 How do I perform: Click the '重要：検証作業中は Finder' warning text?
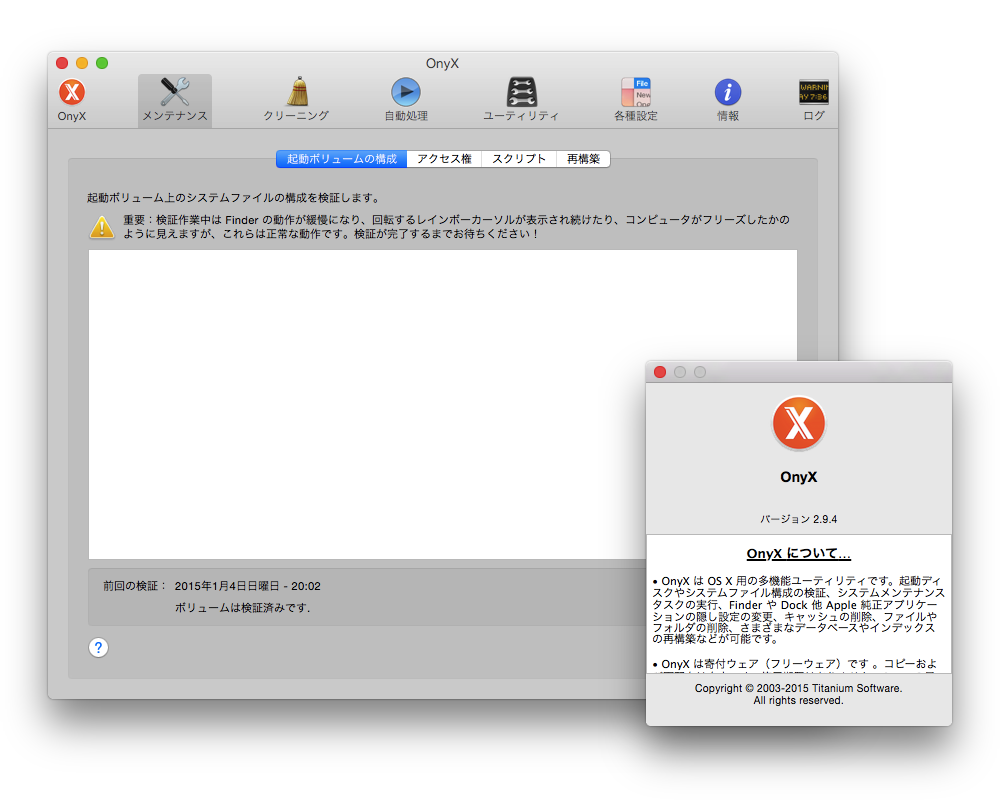[x=457, y=226]
